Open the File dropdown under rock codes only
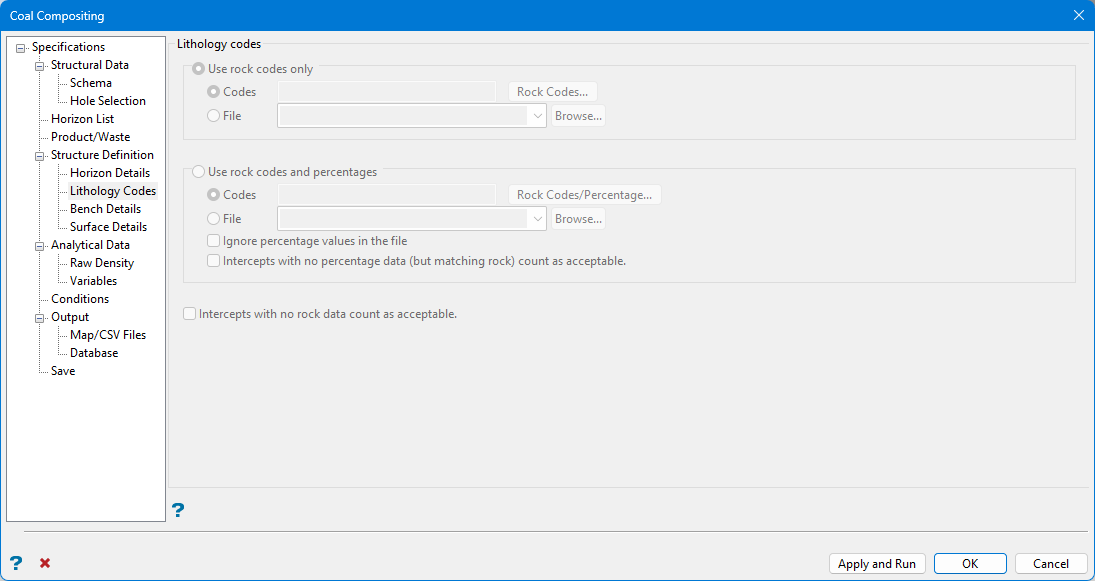 [x=537, y=116]
